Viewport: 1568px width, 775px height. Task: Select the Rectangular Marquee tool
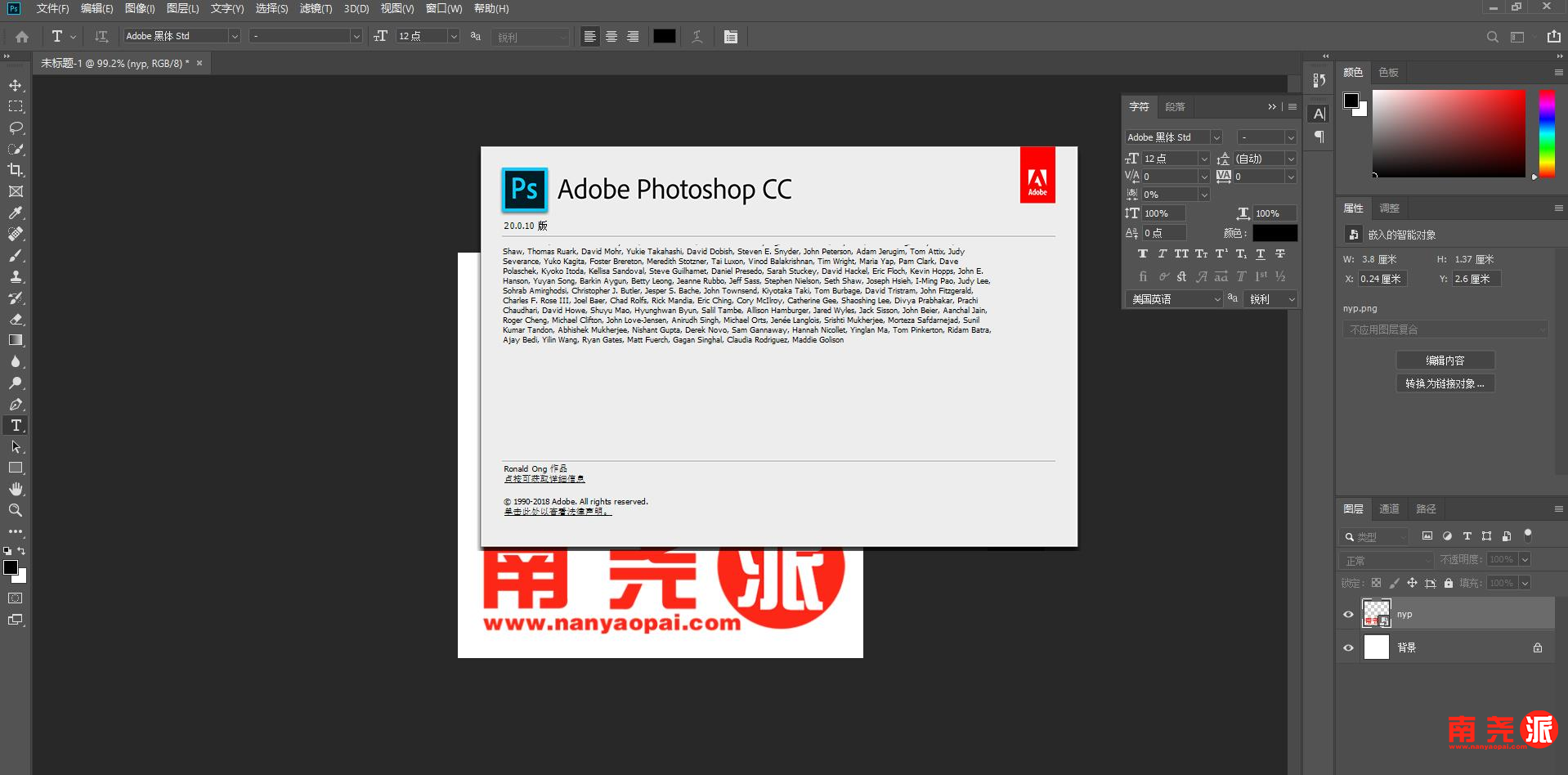click(16, 106)
